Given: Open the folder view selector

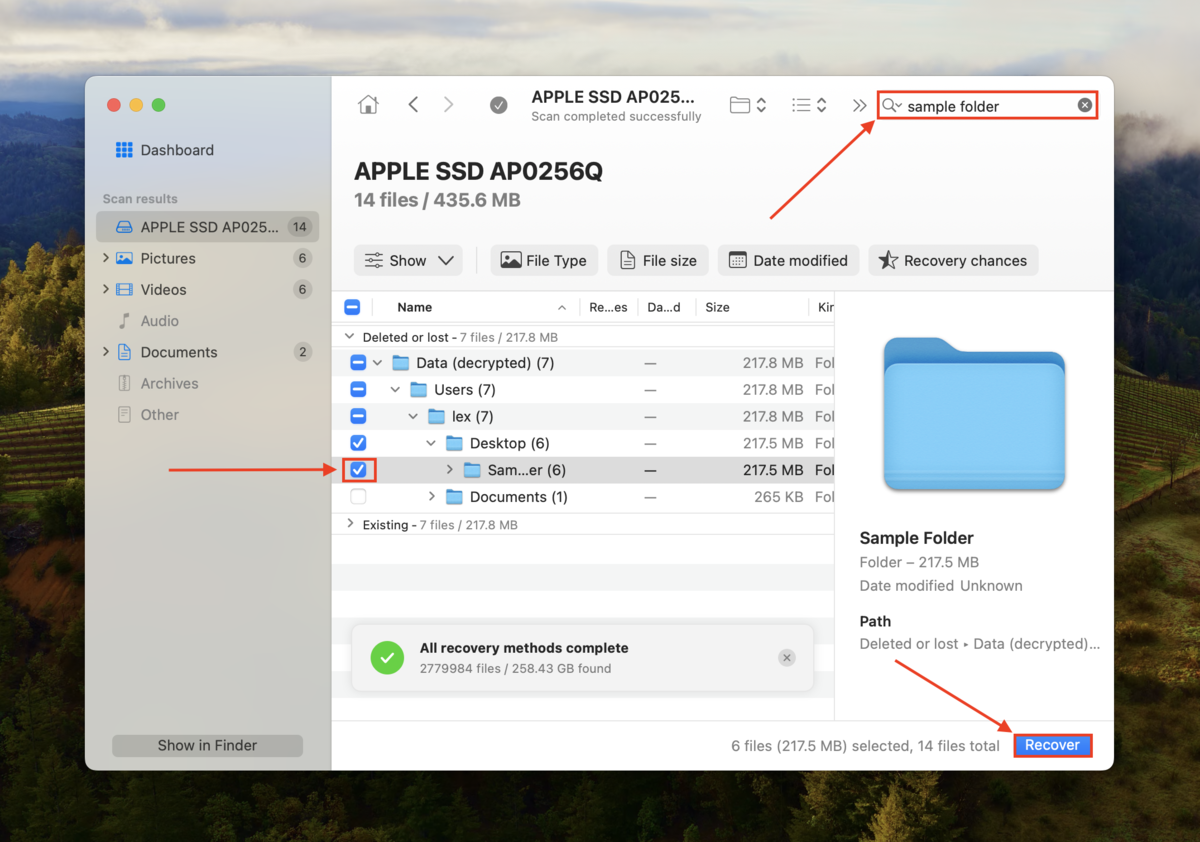Looking at the screenshot, I should coord(748,105).
